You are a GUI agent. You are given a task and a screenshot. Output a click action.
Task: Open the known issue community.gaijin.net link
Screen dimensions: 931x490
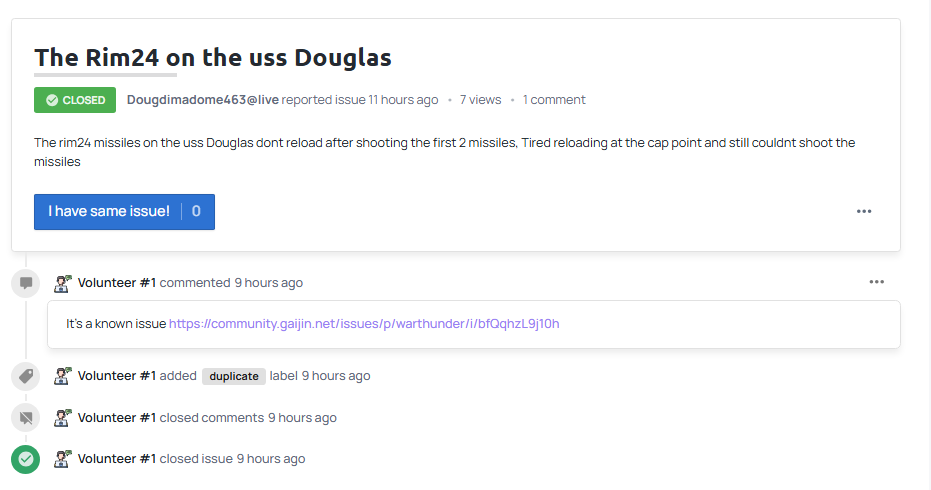(364, 324)
